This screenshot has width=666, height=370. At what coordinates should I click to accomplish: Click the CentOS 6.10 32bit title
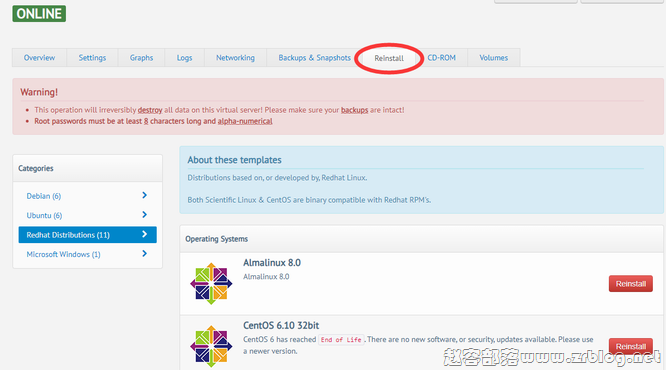click(281, 325)
